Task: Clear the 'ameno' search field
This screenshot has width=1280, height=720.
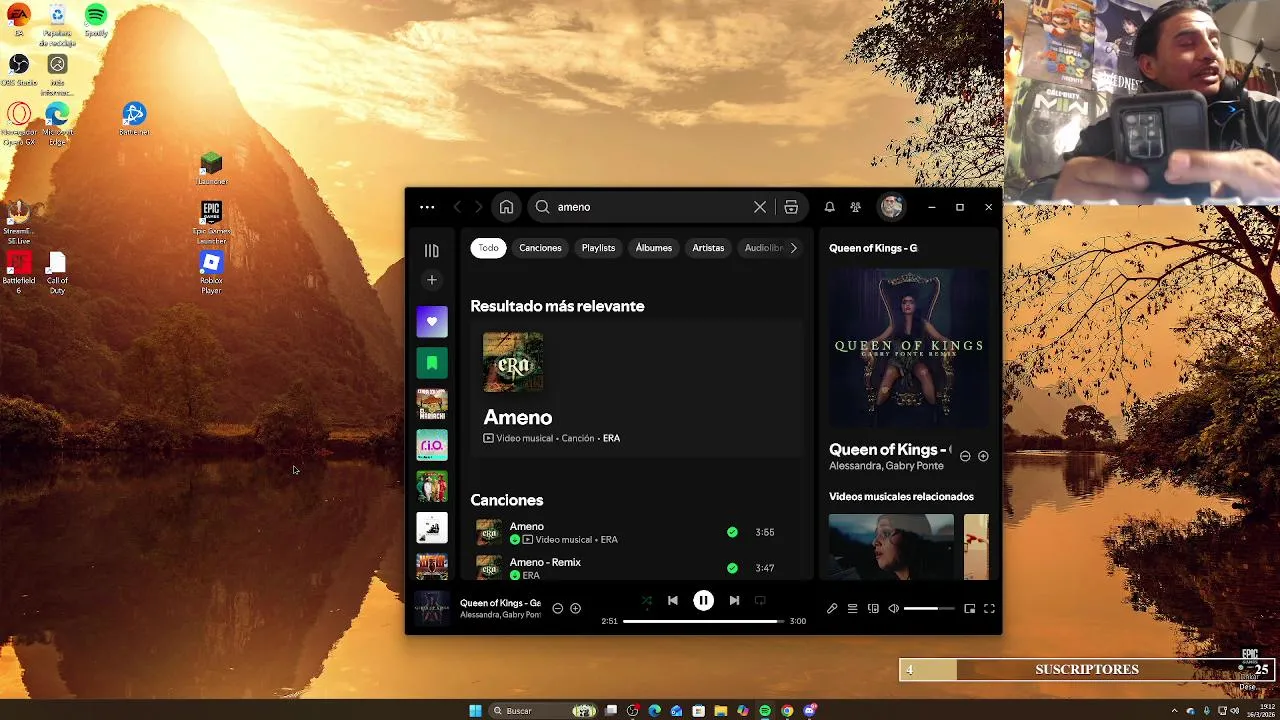Action: point(760,207)
